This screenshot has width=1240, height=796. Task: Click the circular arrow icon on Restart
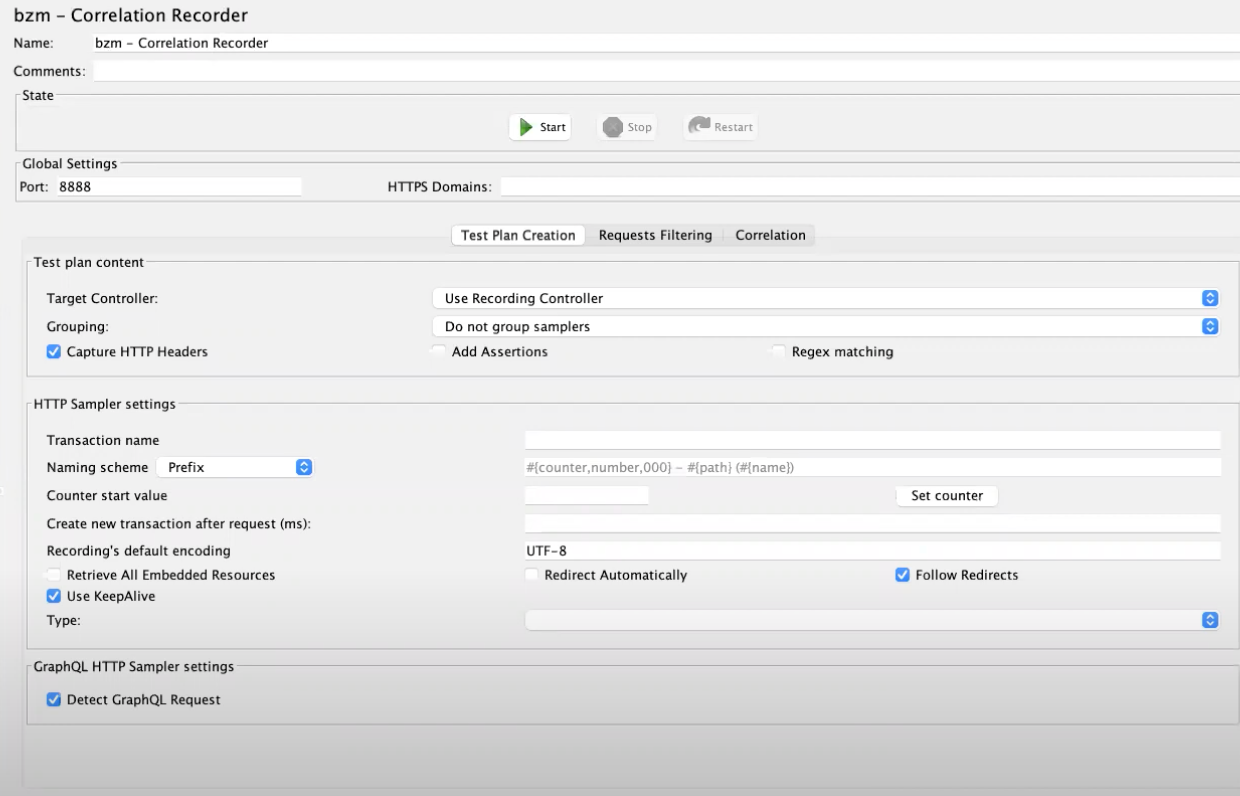699,126
